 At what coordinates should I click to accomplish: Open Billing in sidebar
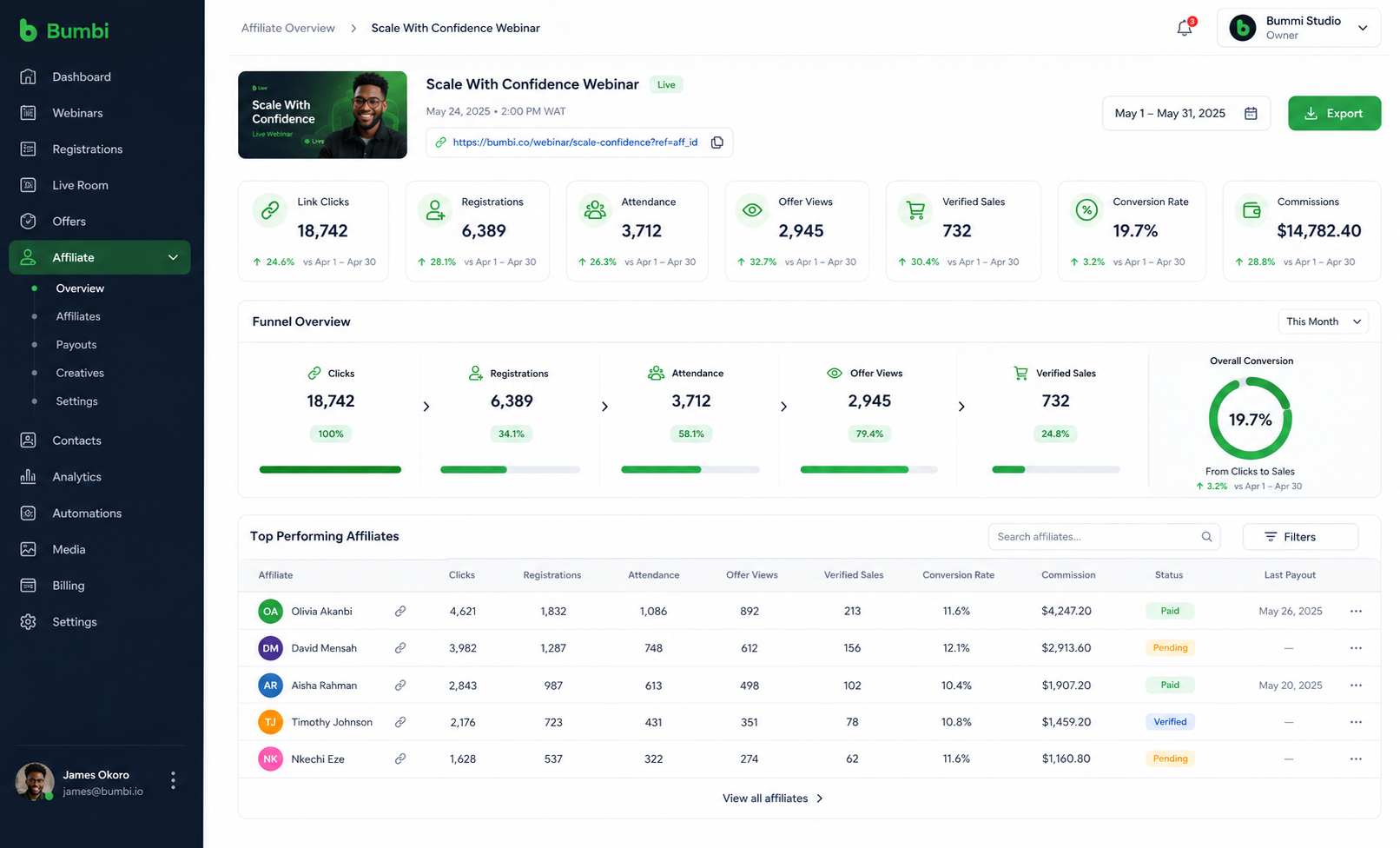point(68,586)
